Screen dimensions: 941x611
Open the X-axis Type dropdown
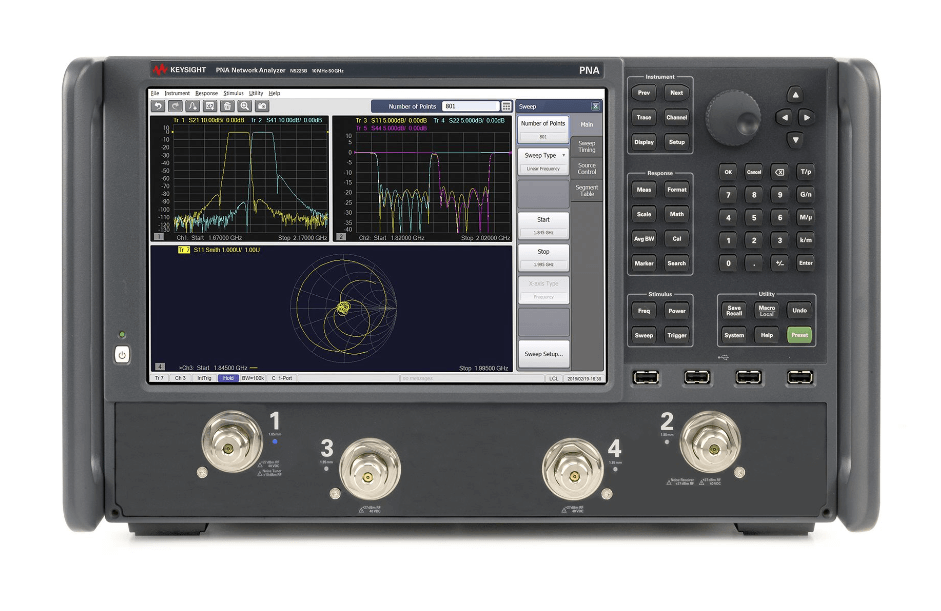[543, 283]
